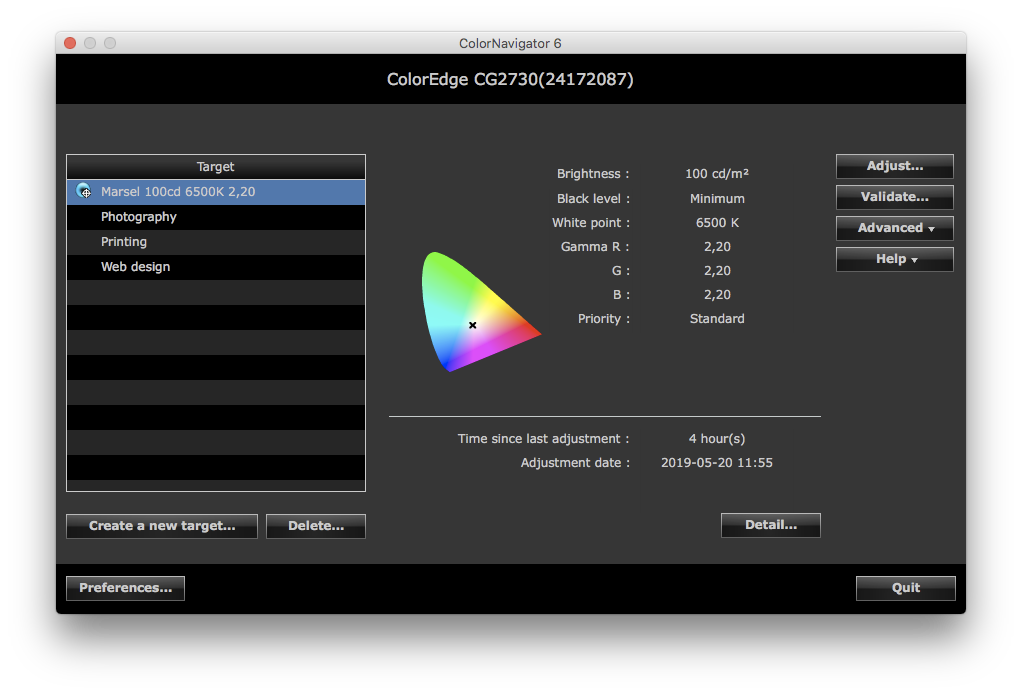
Task: Click the adjustment date 2019-05-20 11:55
Action: (717, 463)
